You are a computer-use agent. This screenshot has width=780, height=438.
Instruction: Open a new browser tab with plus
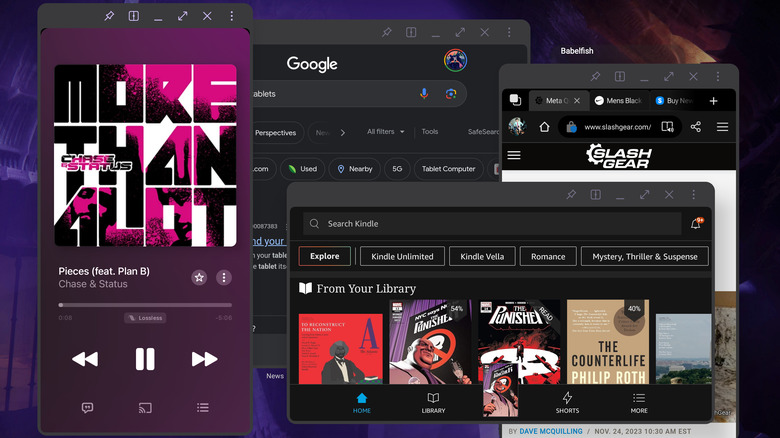tap(713, 101)
